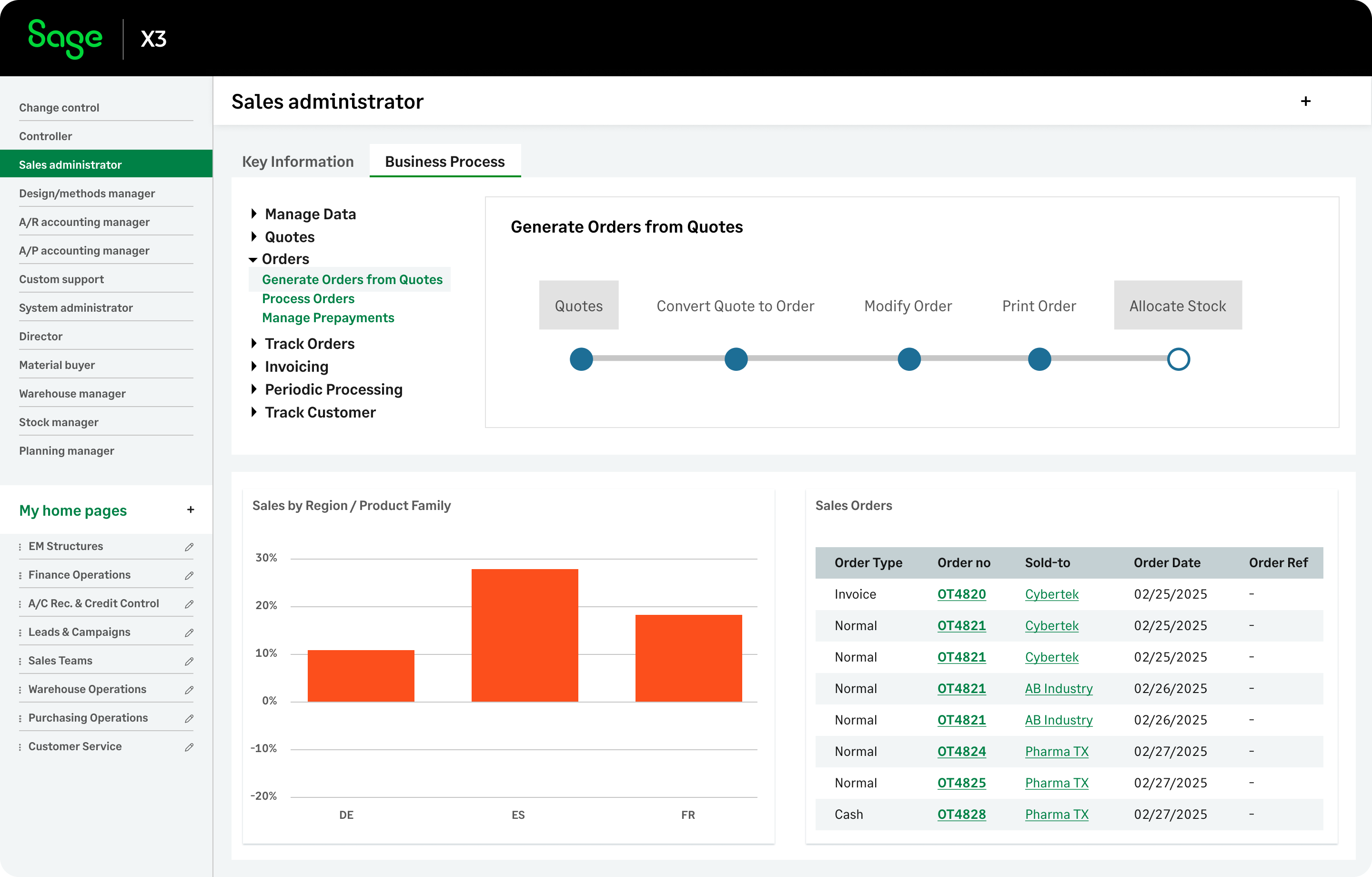
Task: Click the Quotes step dot on progress line
Action: click(581, 359)
